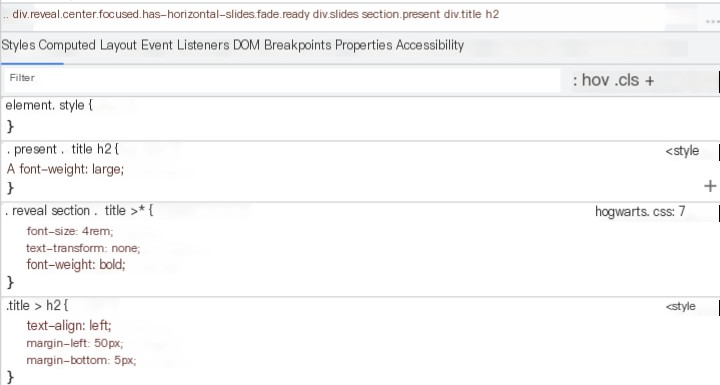The height and width of the screenshot is (385, 720).
Task: Switch to the Accessibility tab
Action: click(430, 45)
